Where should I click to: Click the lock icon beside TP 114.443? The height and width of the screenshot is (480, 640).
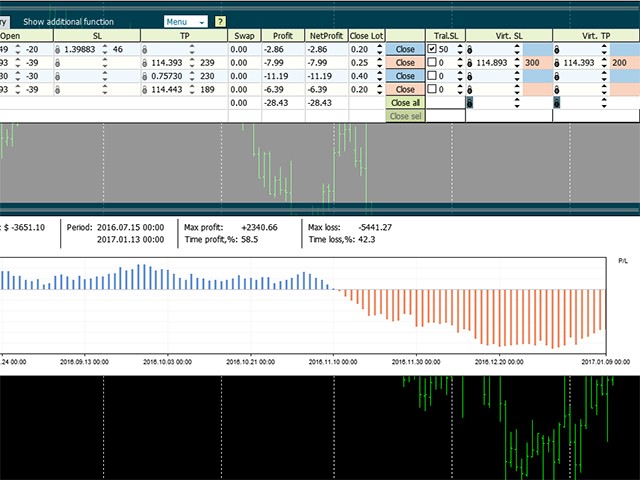point(145,90)
